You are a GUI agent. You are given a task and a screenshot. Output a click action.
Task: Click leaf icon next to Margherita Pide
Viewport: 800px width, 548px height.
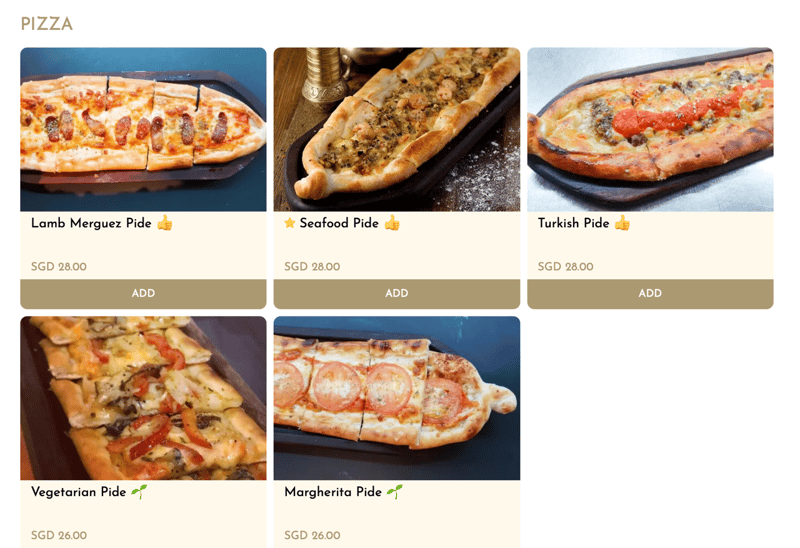(x=394, y=492)
